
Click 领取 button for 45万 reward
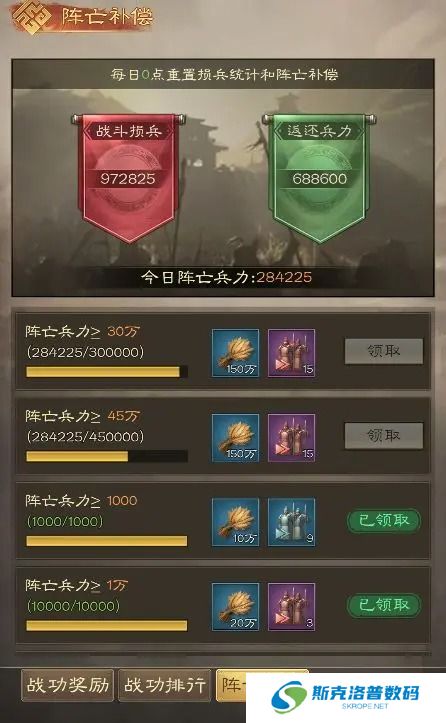(x=384, y=436)
